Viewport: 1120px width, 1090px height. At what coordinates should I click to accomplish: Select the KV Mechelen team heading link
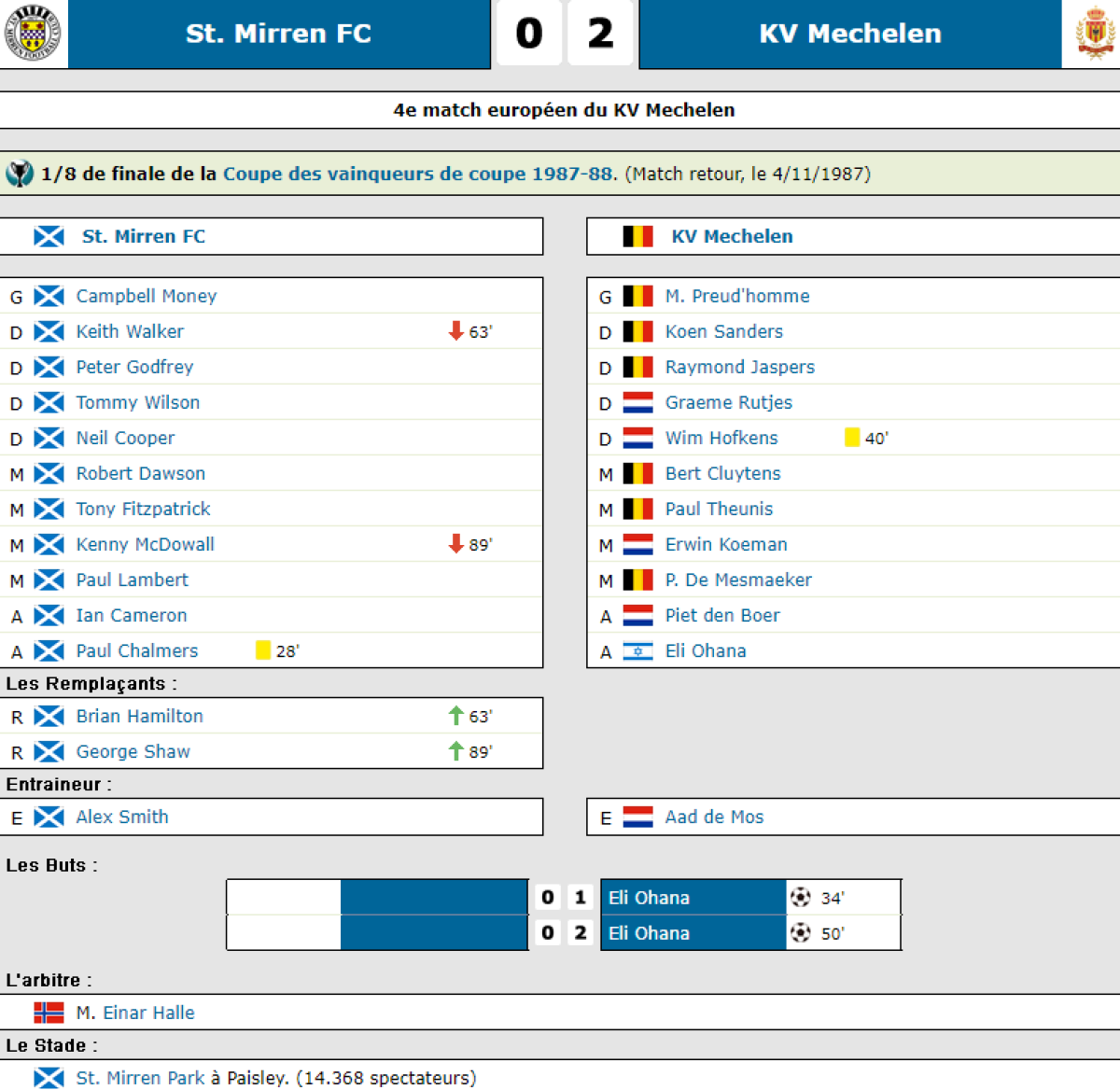(x=733, y=236)
